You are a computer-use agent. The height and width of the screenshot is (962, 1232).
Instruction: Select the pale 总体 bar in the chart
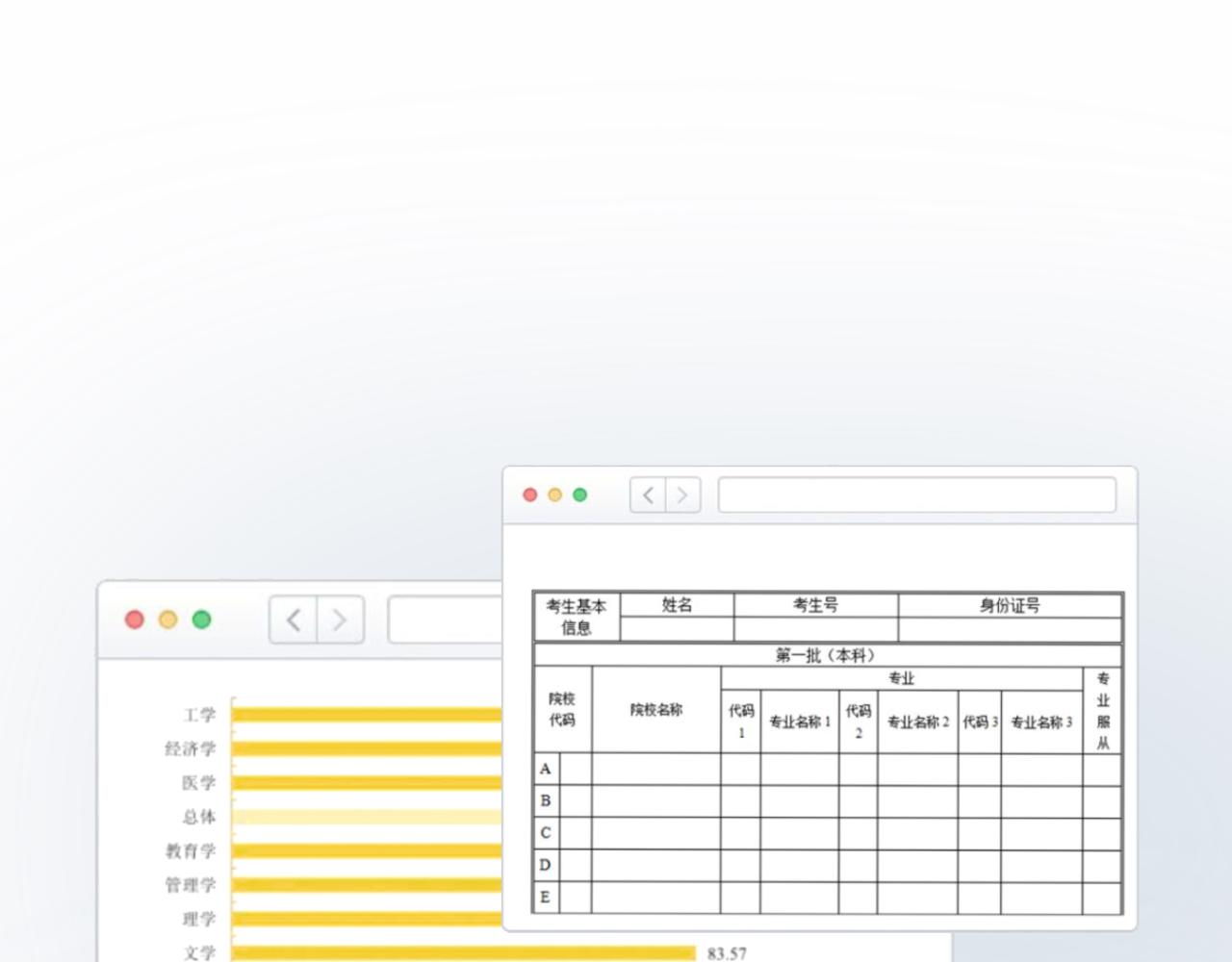coord(366,817)
